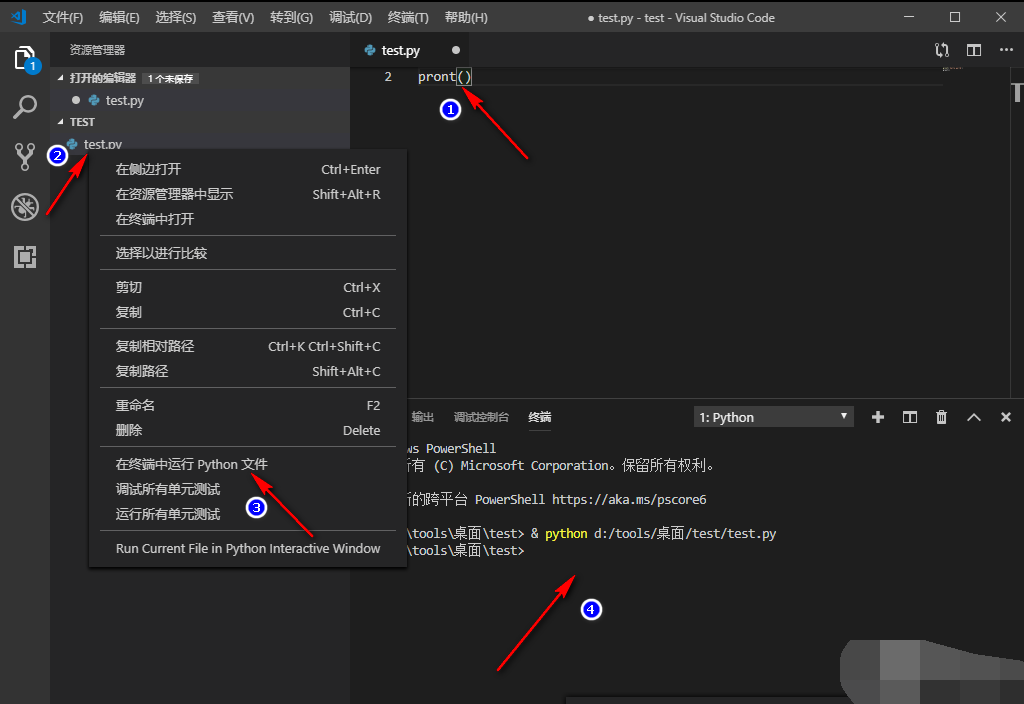
Task: Open the '调试(D)' menu in menu bar
Action: click(350, 18)
